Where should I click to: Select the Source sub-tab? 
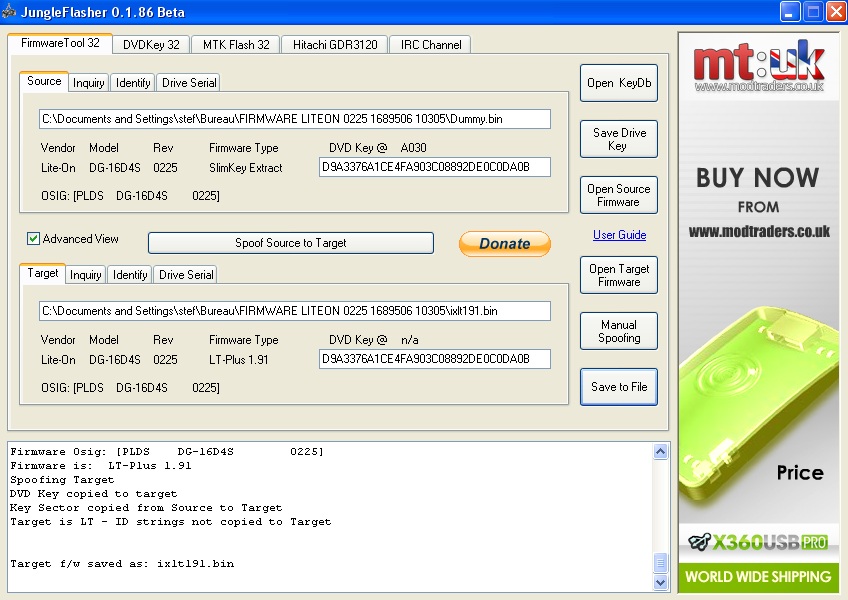[x=44, y=81]
